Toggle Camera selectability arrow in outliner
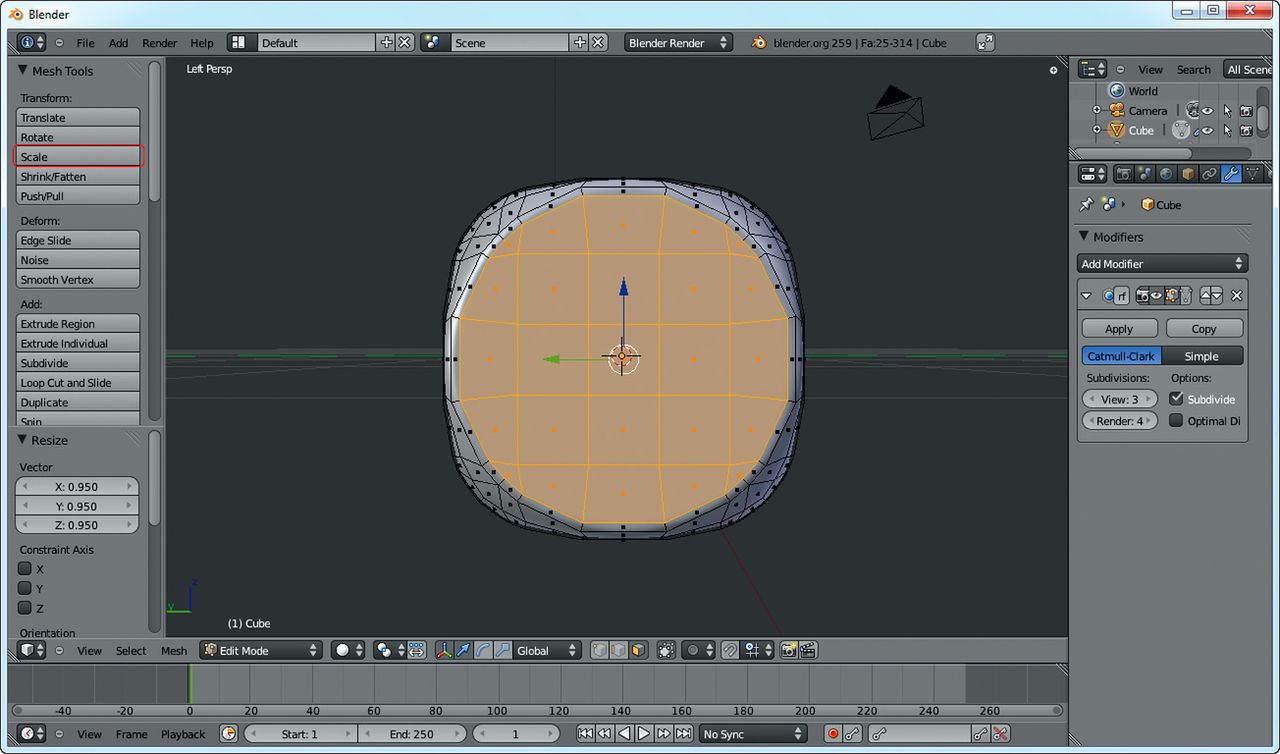Screen dimensions: 1280x754 (x=1227, y=111)
